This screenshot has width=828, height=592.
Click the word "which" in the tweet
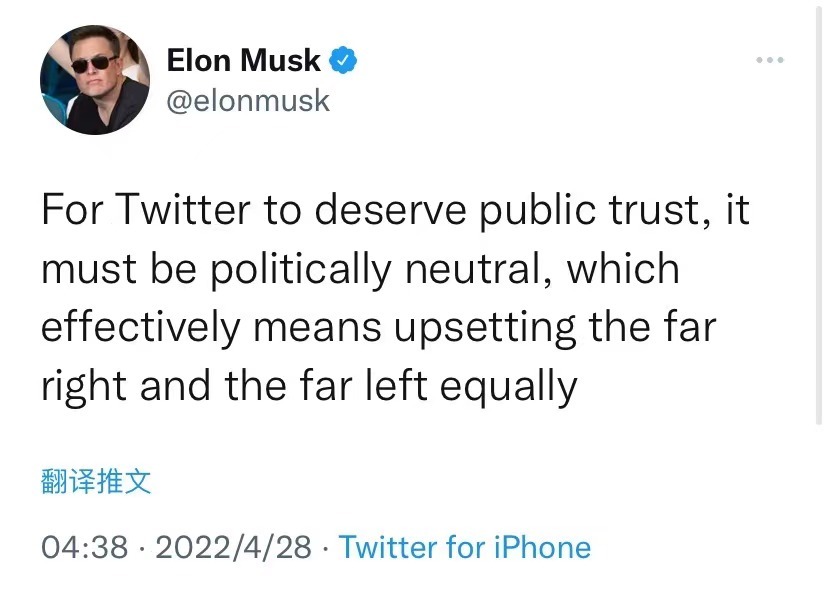point(623,268)
